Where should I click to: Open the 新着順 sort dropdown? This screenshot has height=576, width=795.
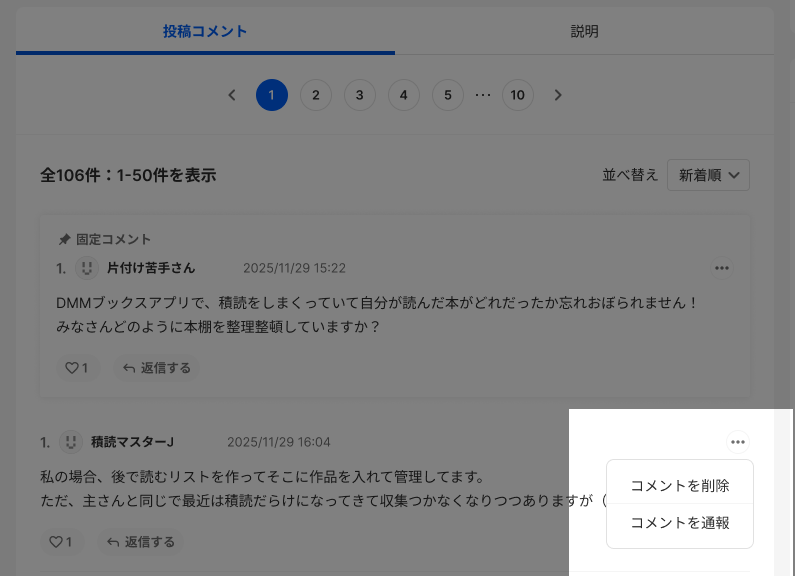708,175
